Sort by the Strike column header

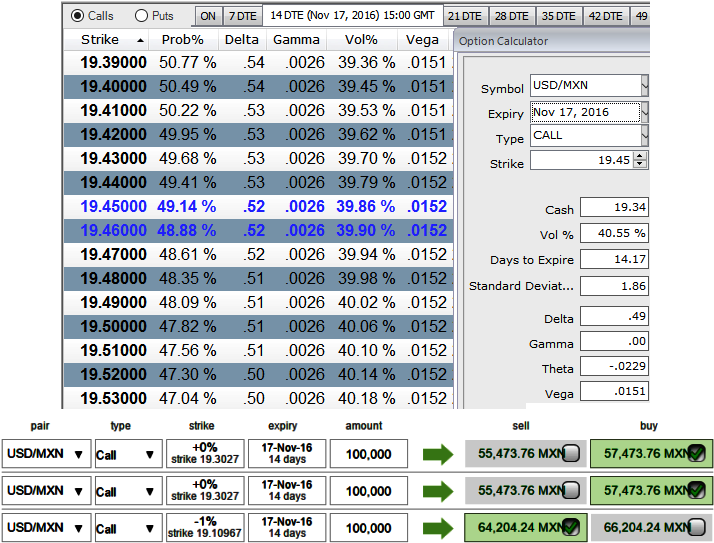[100, 40]
